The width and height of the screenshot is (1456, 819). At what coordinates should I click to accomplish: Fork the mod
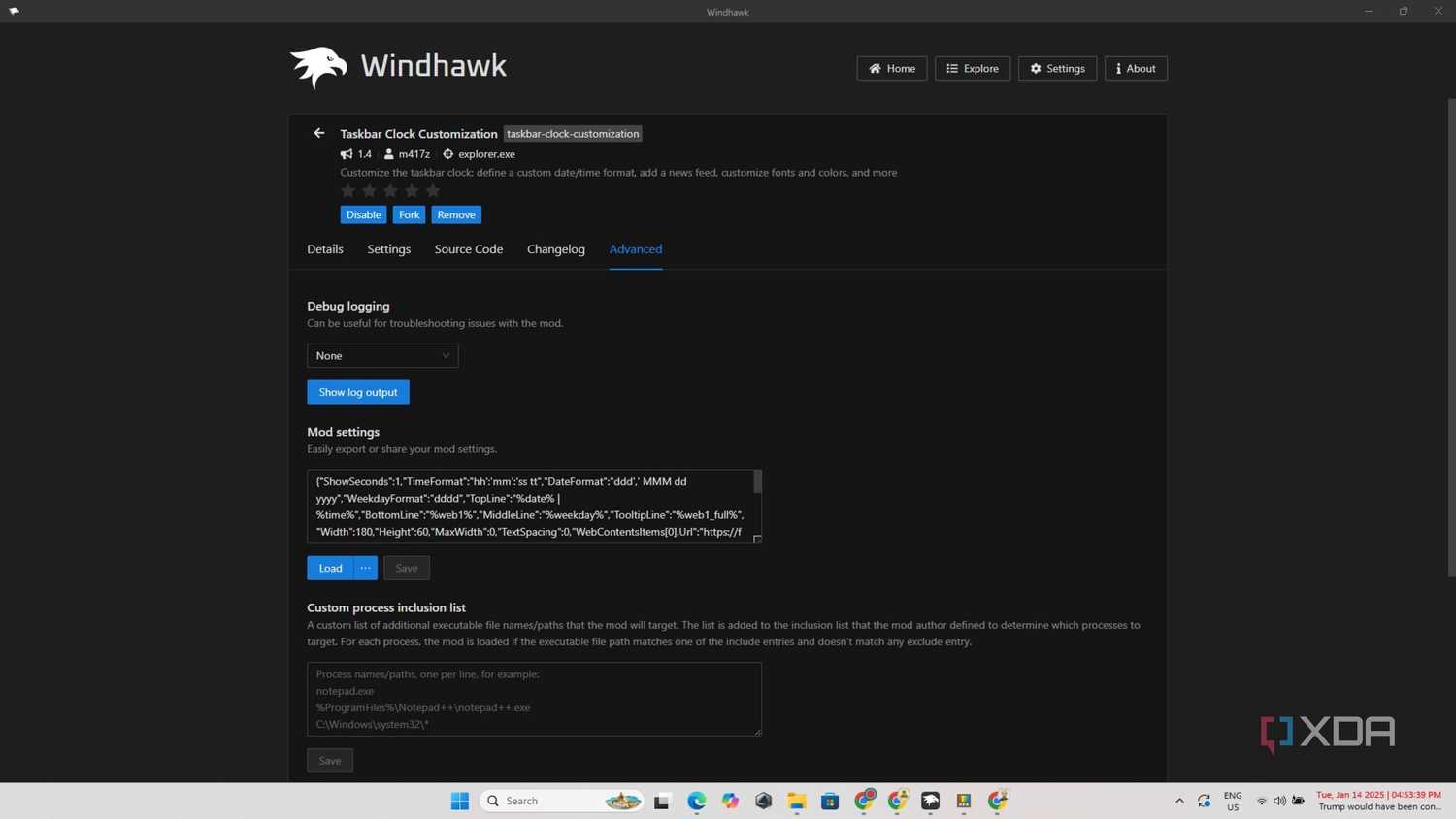[409, 214]
